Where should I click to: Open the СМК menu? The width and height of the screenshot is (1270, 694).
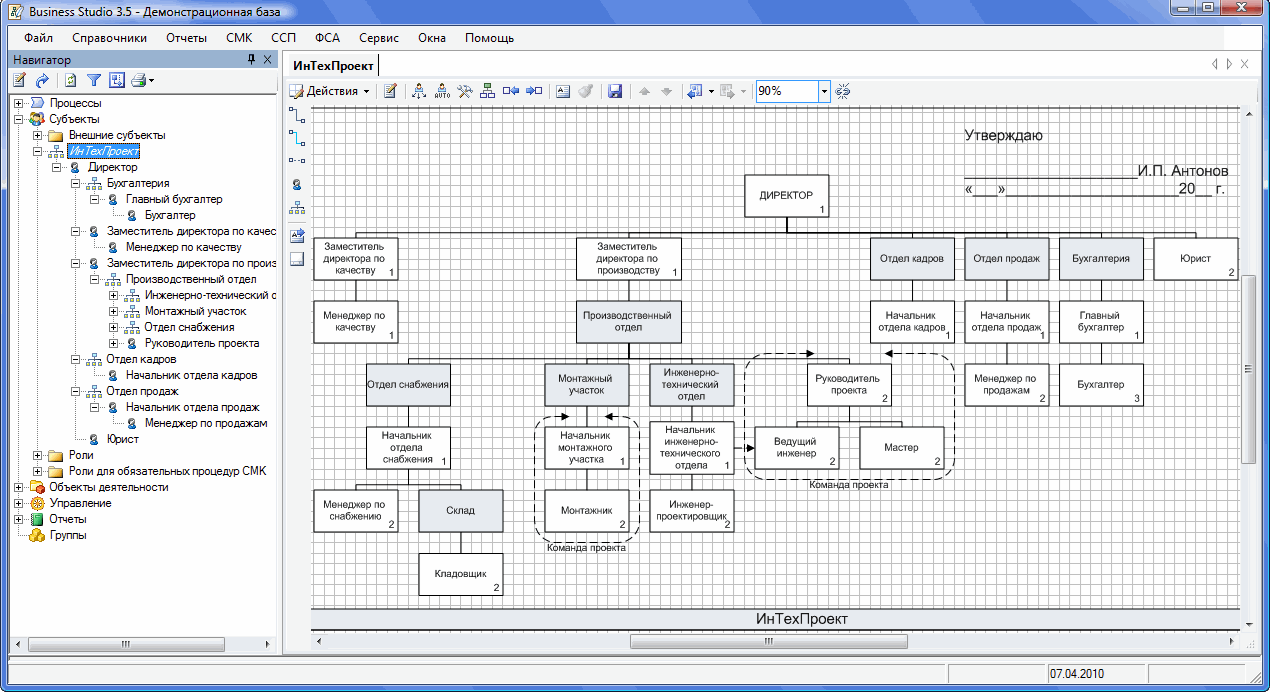coord(239,38)
